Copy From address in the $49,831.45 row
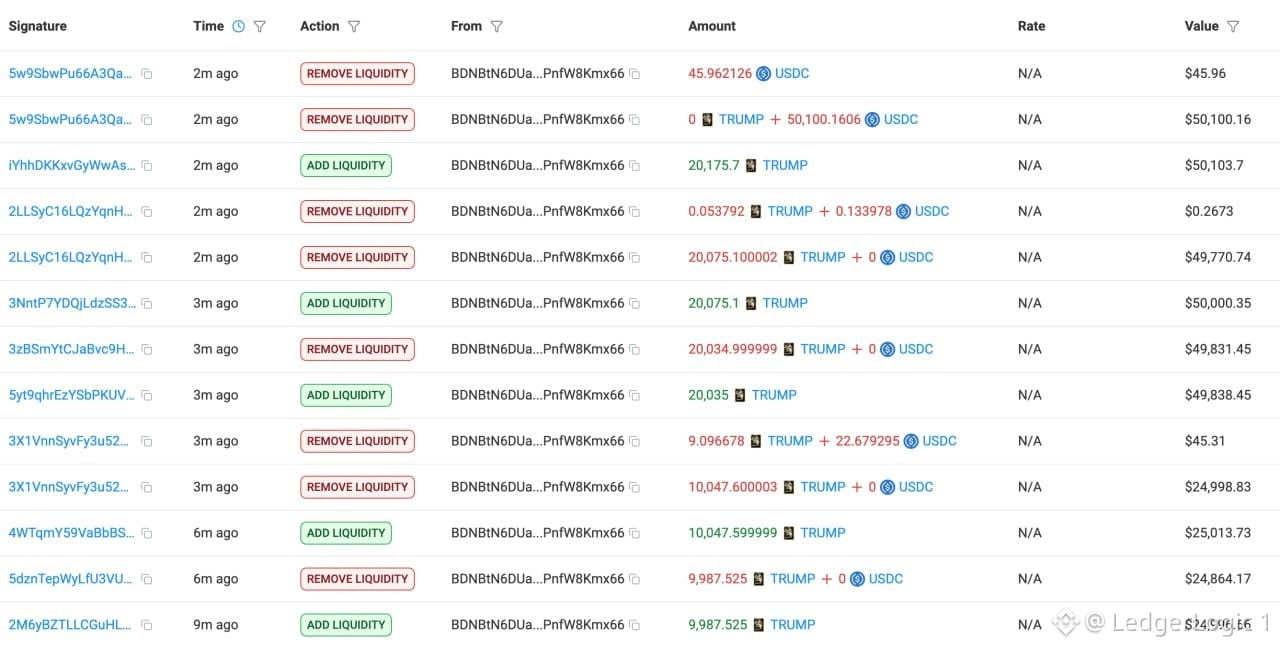Viewport: 1280px width, 647px height. (x=635, y=350)
